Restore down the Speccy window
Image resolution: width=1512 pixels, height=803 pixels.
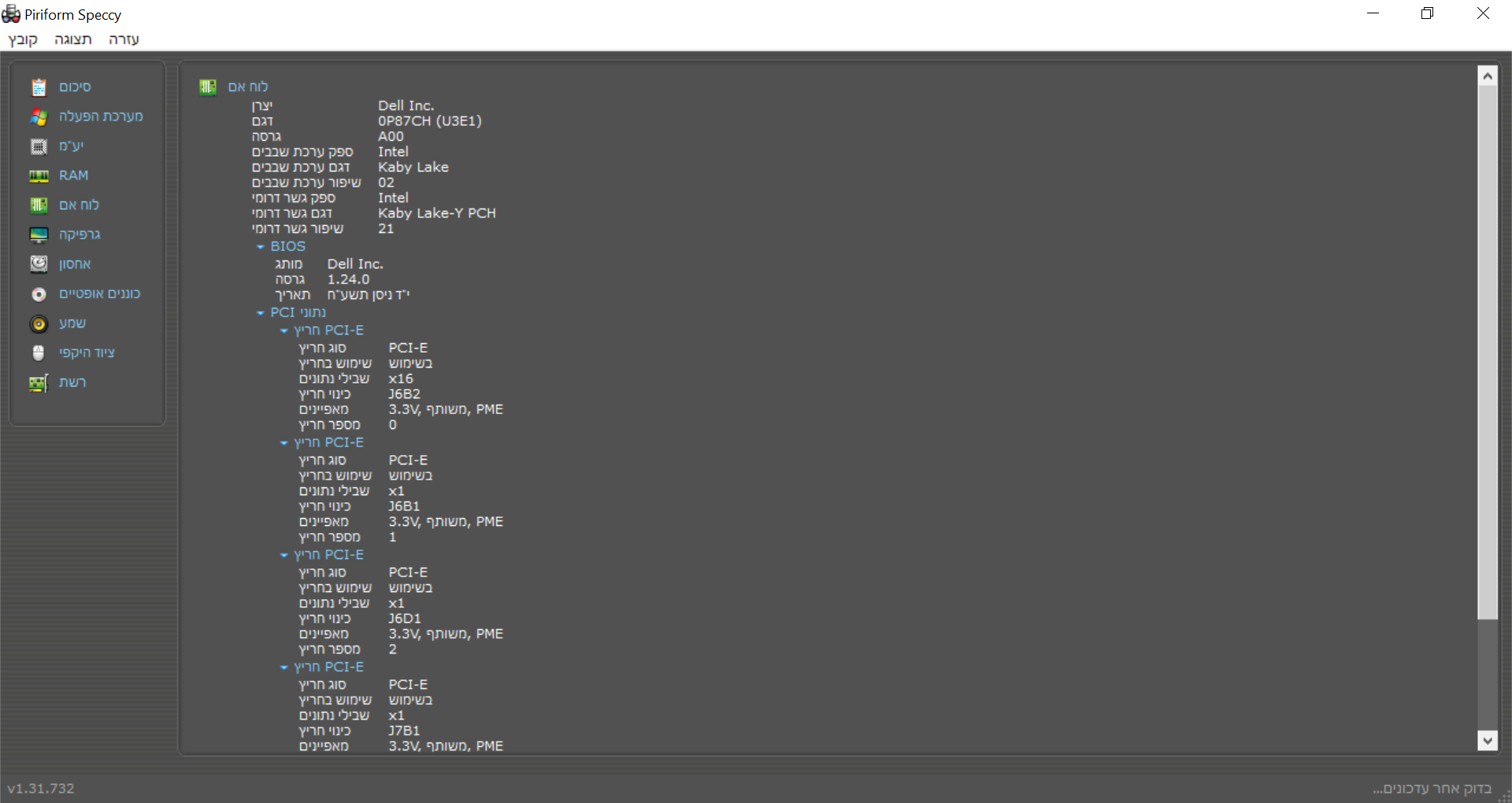tap(1428, 13)
